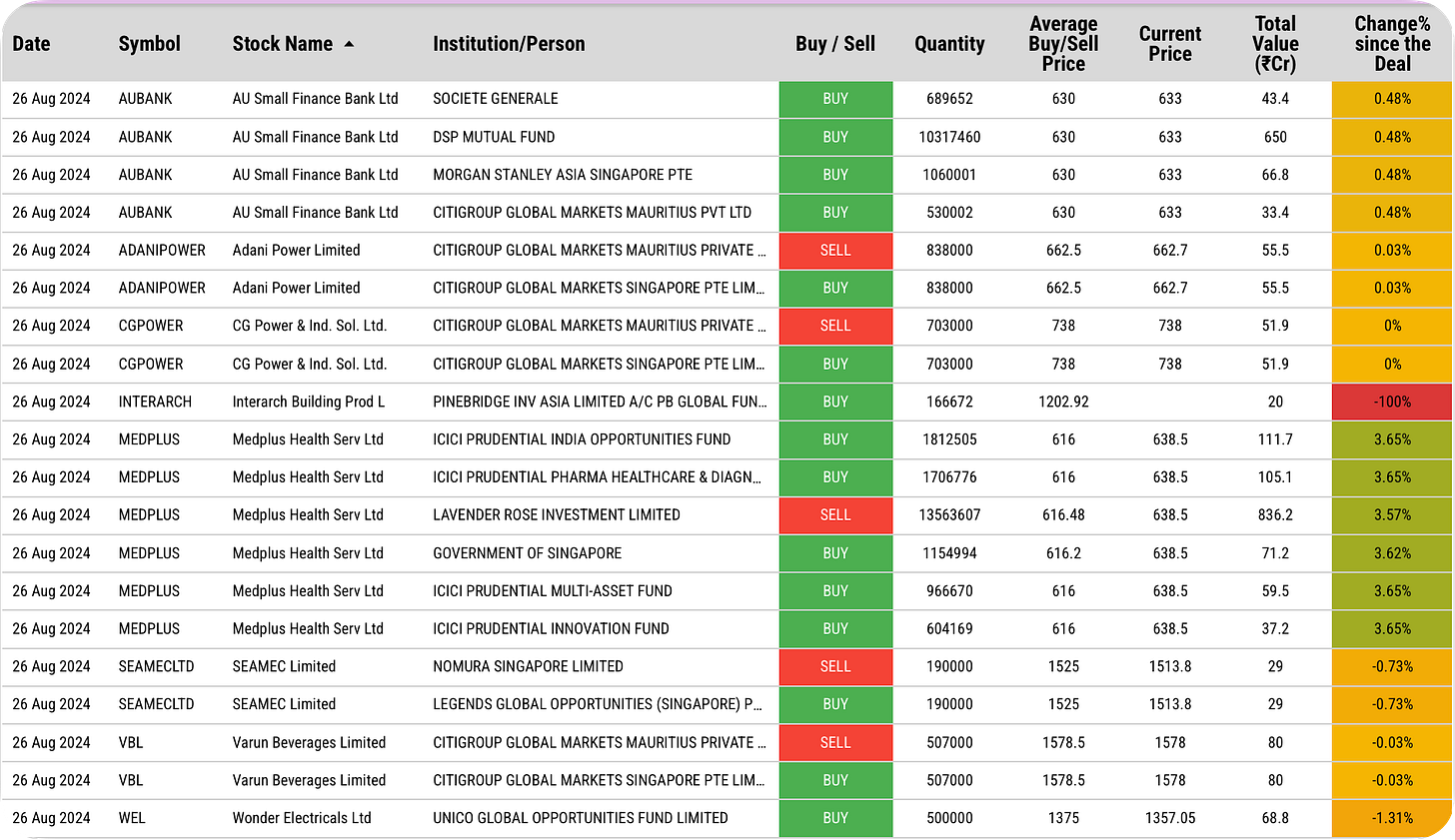Click MORGAN STANLEY ASIA SINGAPORE PTE
Image resolution: width=1455 pixels, height=840 pixels.
tap(563, 175)
